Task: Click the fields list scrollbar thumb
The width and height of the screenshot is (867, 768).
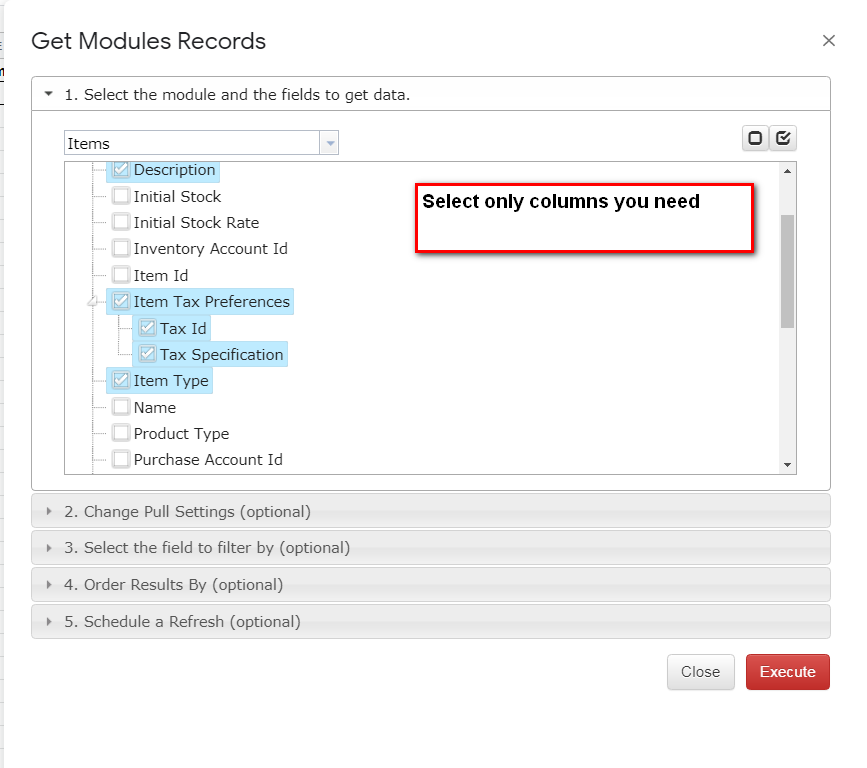Action: (x=787, y=271)
